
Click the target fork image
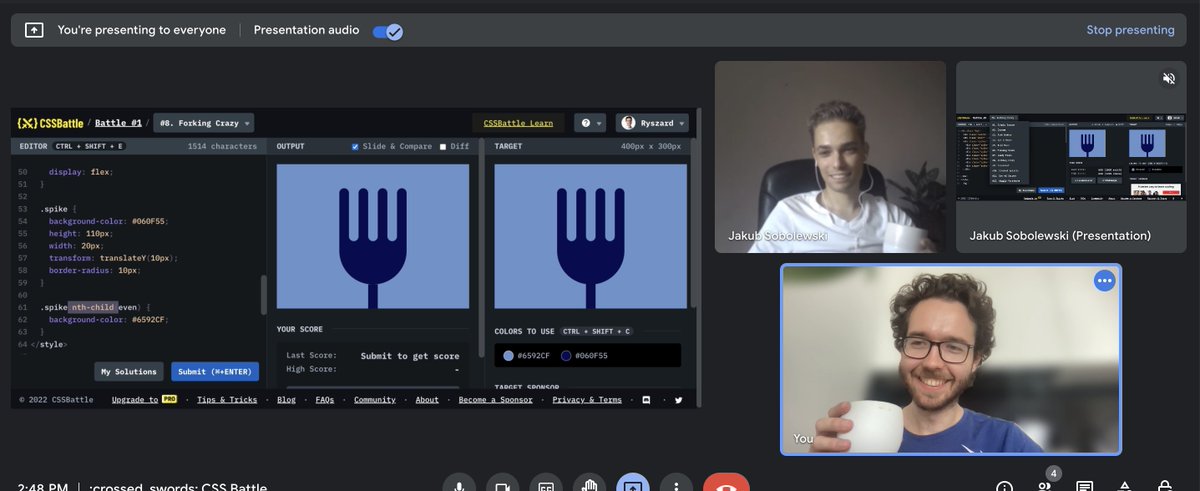[590, 236]
